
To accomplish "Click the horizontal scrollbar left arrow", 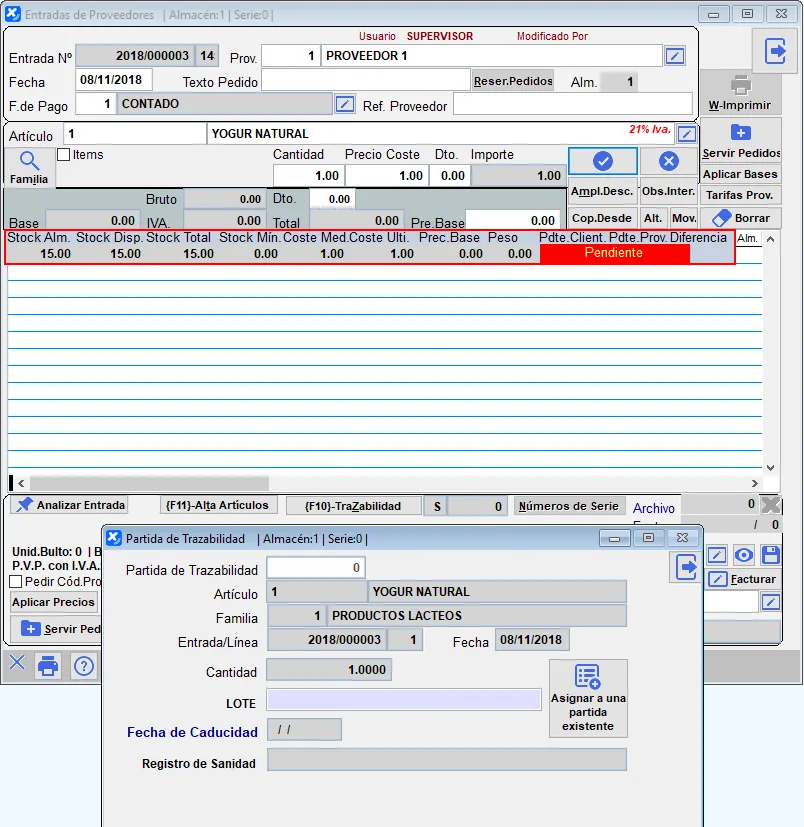I will coord(19,483).
